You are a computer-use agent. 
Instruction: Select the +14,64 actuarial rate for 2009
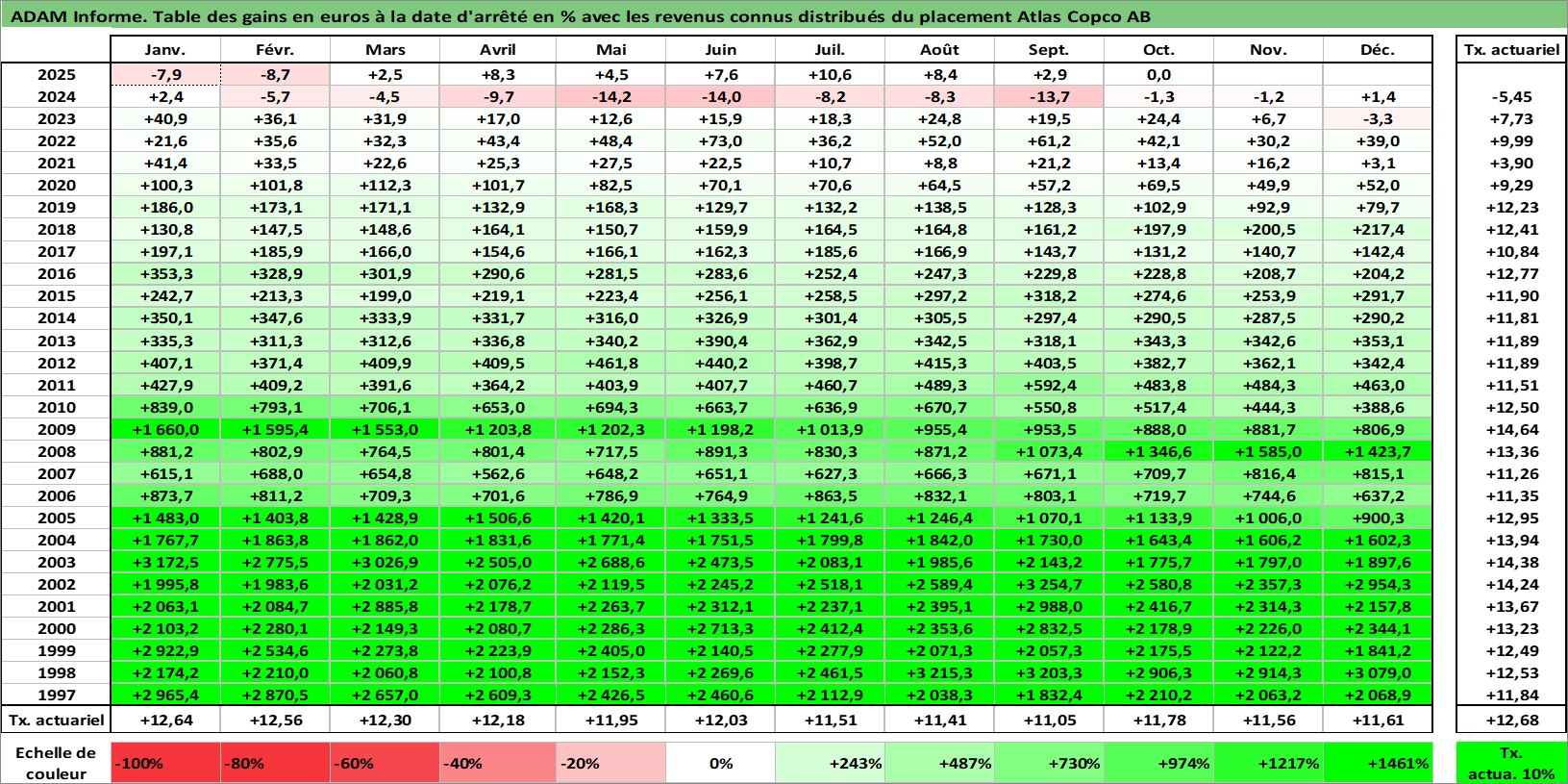point(1511,429)
